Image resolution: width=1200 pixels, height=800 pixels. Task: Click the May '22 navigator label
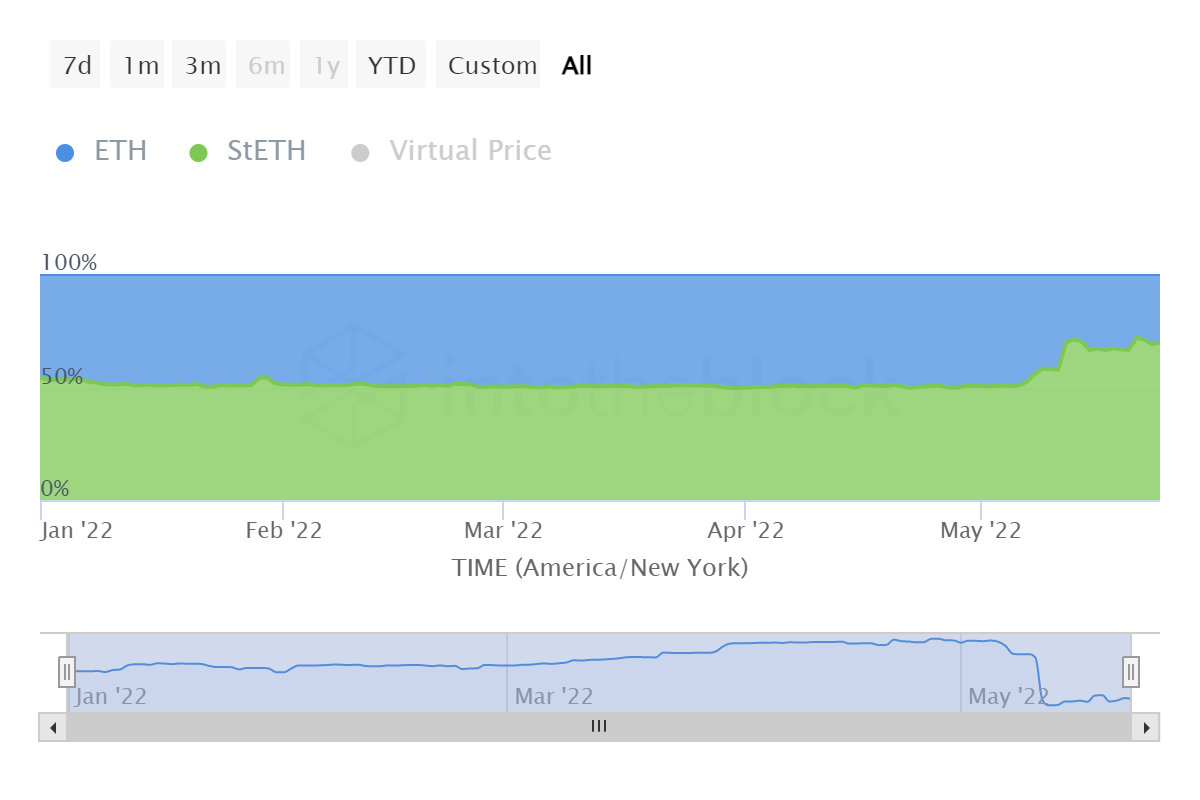pos(1007,696)
